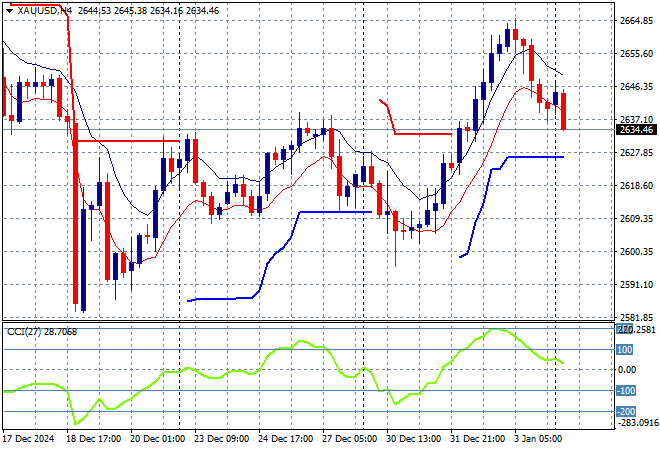Click the 2591.10 price axis label
This screenshot has height=450, width=660.
637,285
